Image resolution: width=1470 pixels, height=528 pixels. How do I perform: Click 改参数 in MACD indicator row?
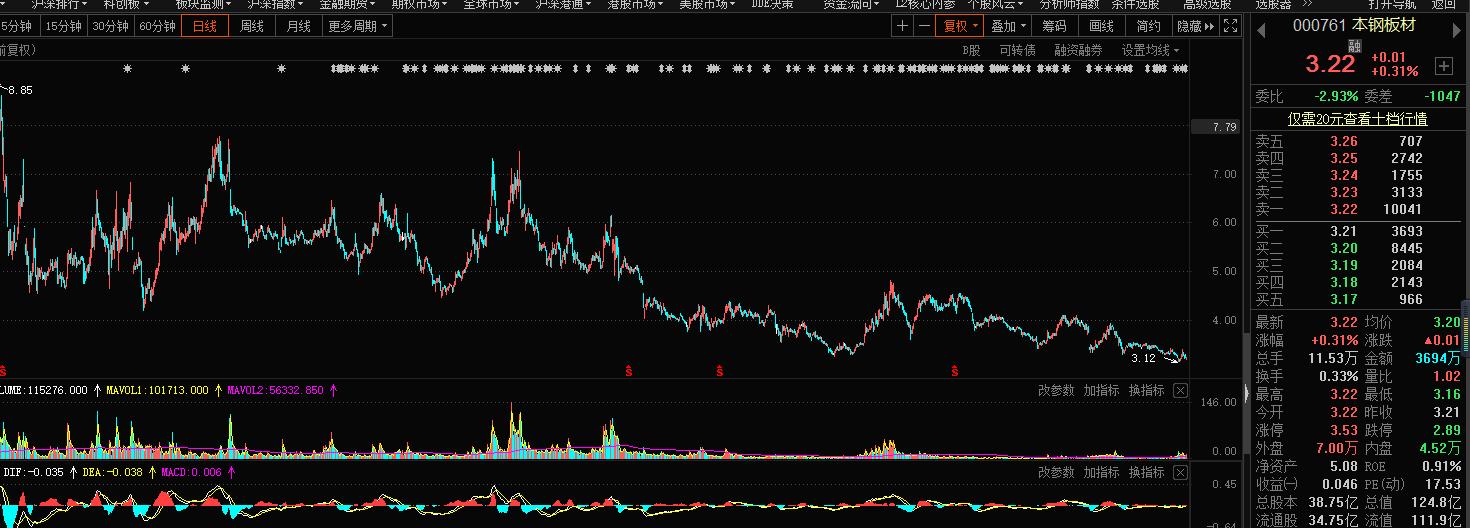(x=1056, y=472)
